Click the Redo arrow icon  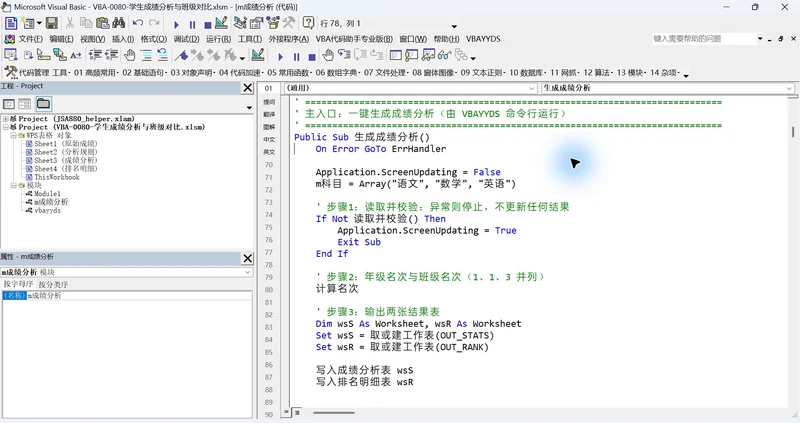pos(154,23)
